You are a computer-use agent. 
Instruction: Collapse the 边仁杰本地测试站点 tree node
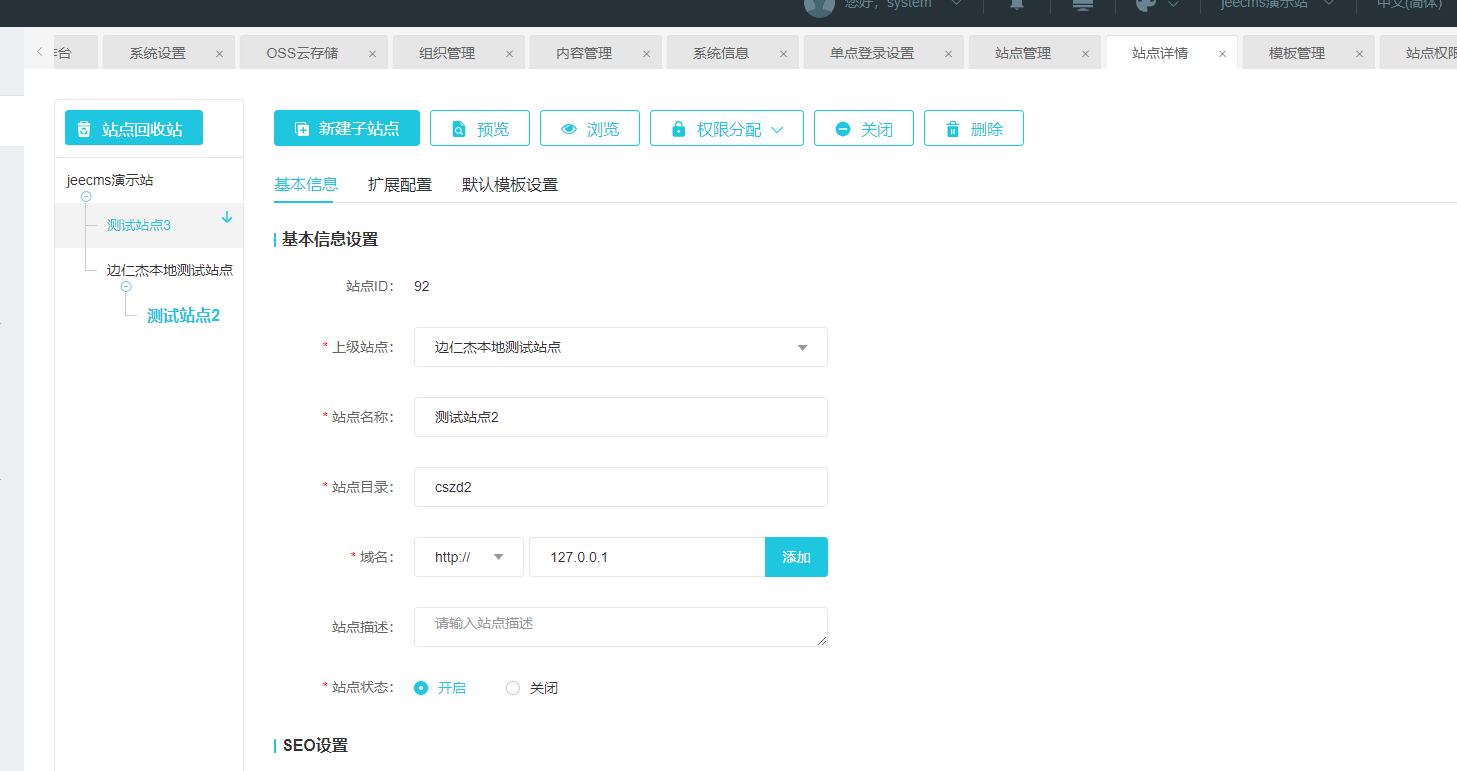coord(126,287)
